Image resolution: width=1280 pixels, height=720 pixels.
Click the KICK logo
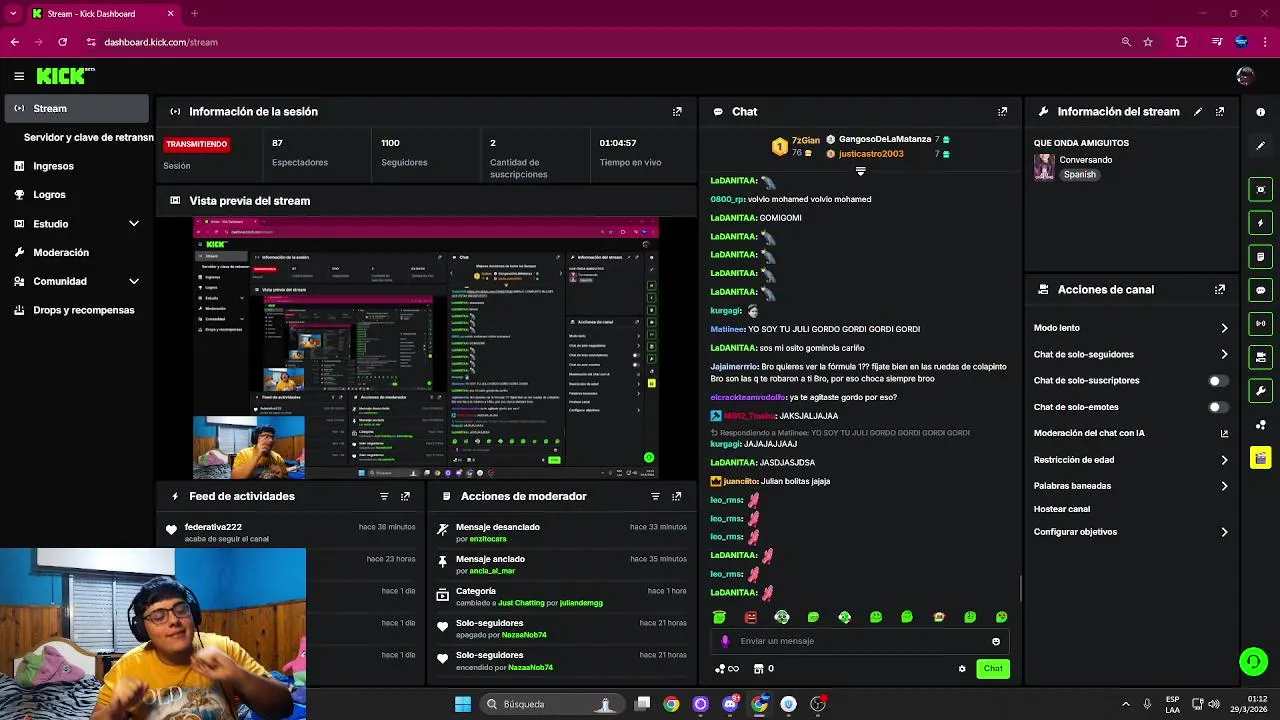(x=65, y=76)
